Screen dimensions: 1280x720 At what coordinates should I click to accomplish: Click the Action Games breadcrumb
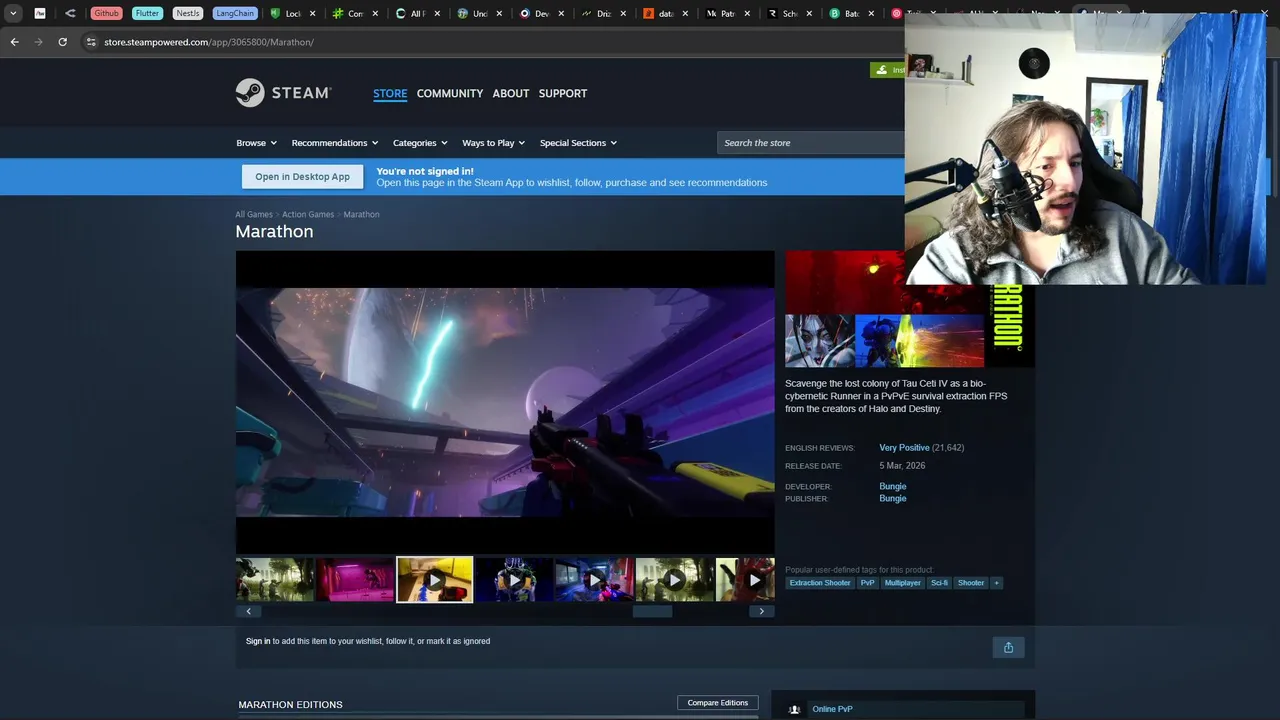tap(308, 214)
